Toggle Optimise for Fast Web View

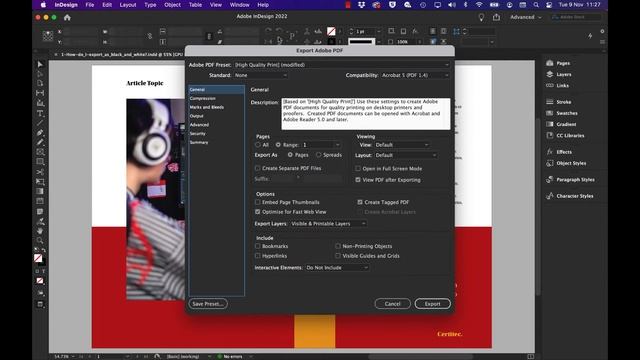click(x=258, y=212)
